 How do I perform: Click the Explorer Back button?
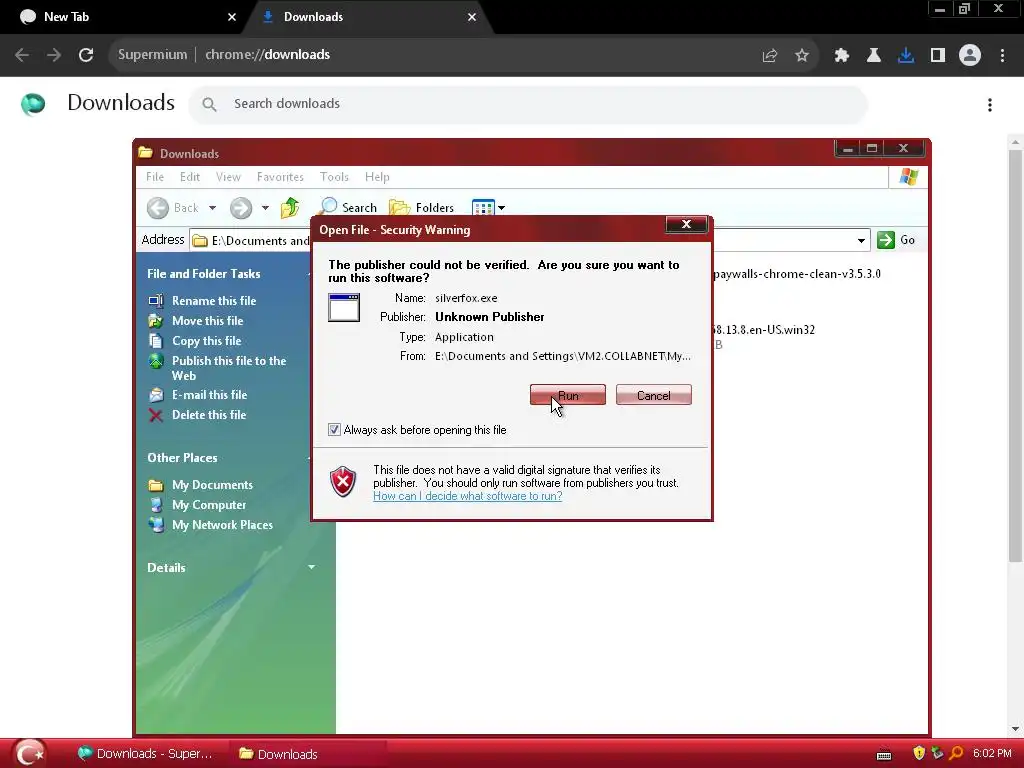[x=174, y=208]
